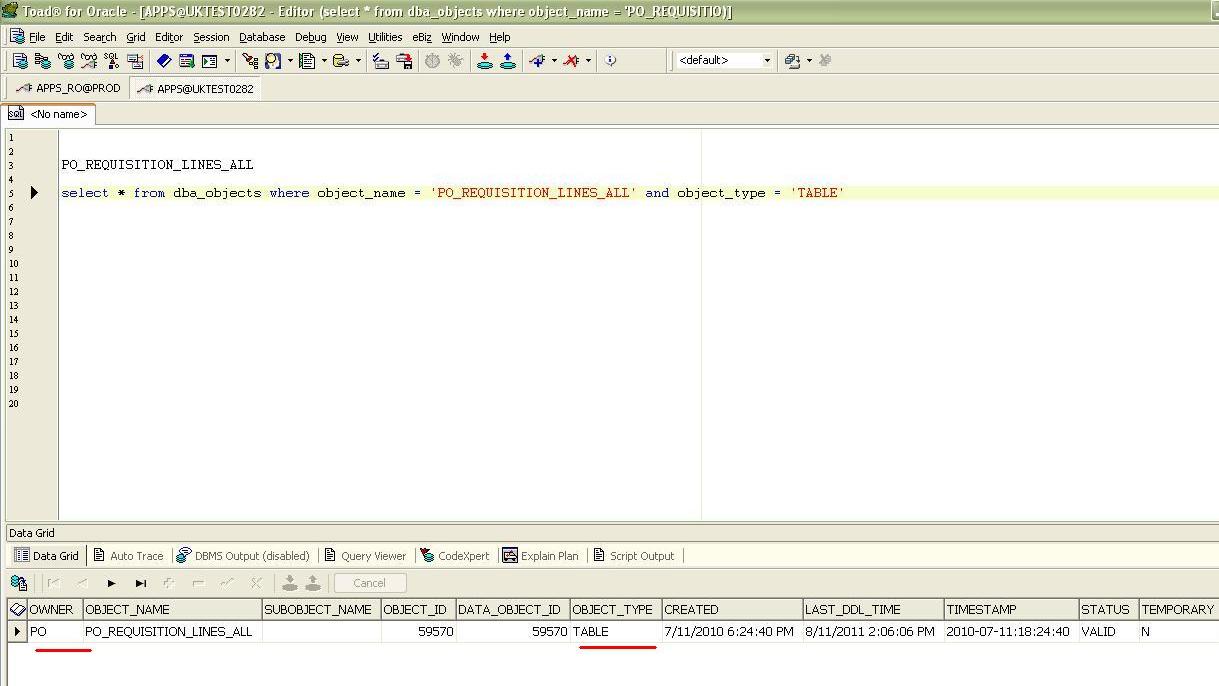
Task: Click the OWNER column header
Action: (x=55, y=609)
